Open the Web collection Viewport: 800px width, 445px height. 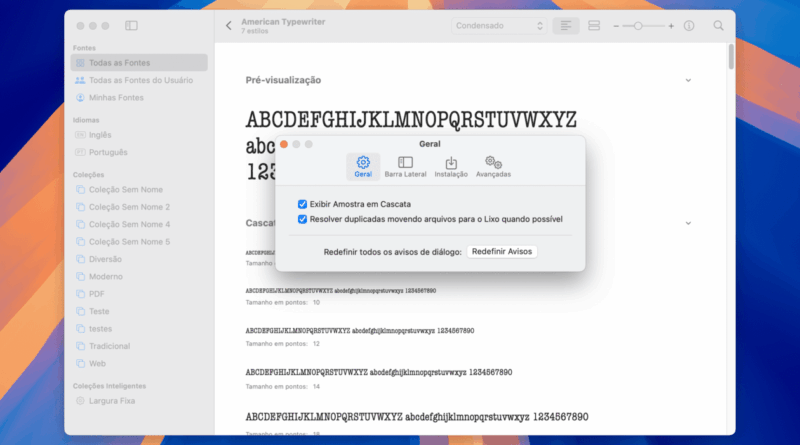click(x=139, y=363)
